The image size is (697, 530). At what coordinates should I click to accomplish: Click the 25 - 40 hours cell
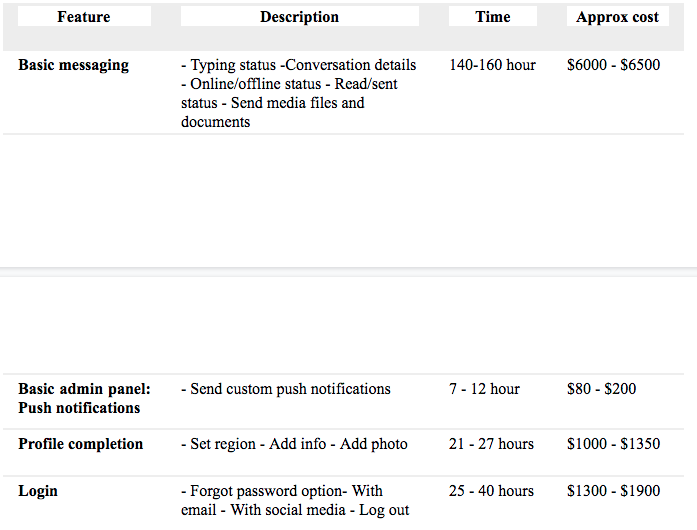coord(491,491)
